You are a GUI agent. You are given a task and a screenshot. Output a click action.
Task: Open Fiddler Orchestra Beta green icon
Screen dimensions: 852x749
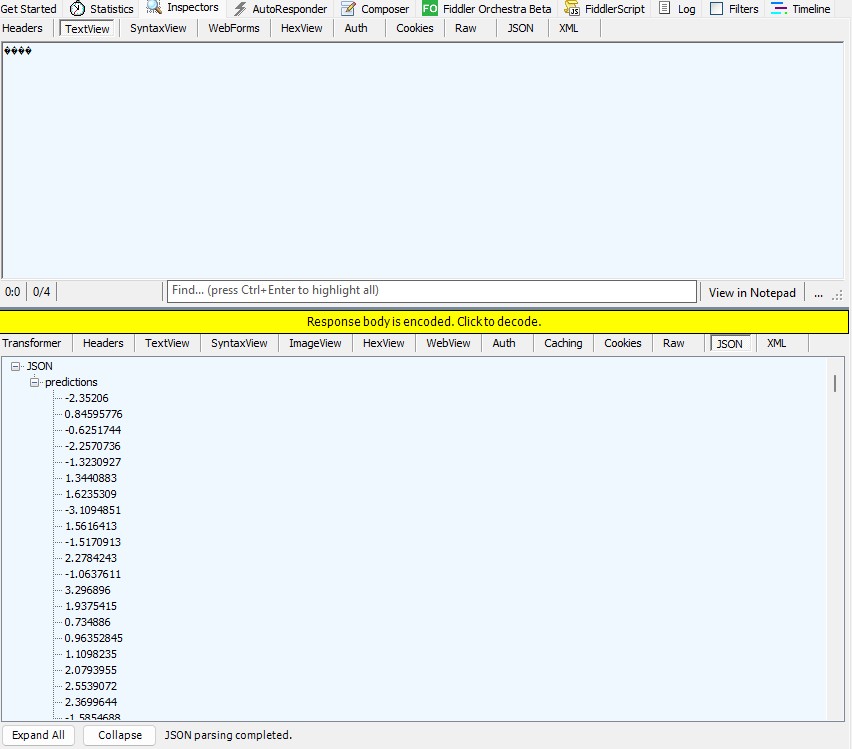click(430, 9)
